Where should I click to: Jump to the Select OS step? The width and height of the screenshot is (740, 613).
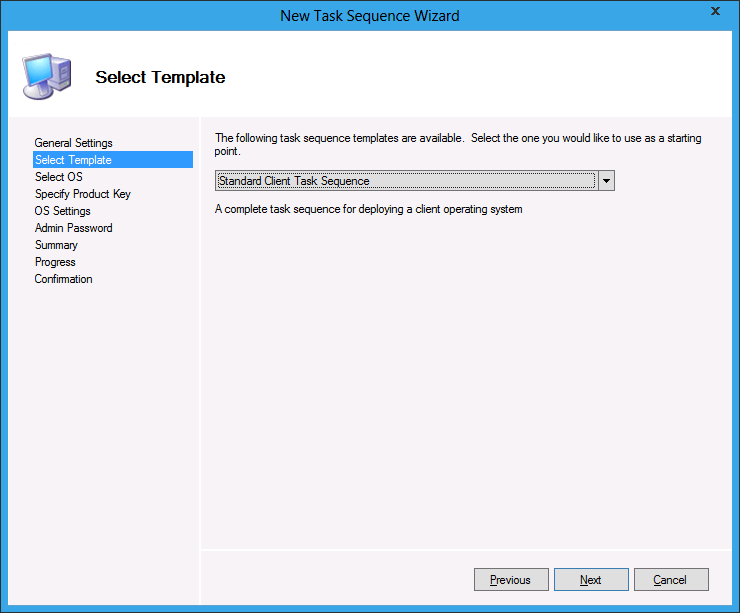point(58,177)
